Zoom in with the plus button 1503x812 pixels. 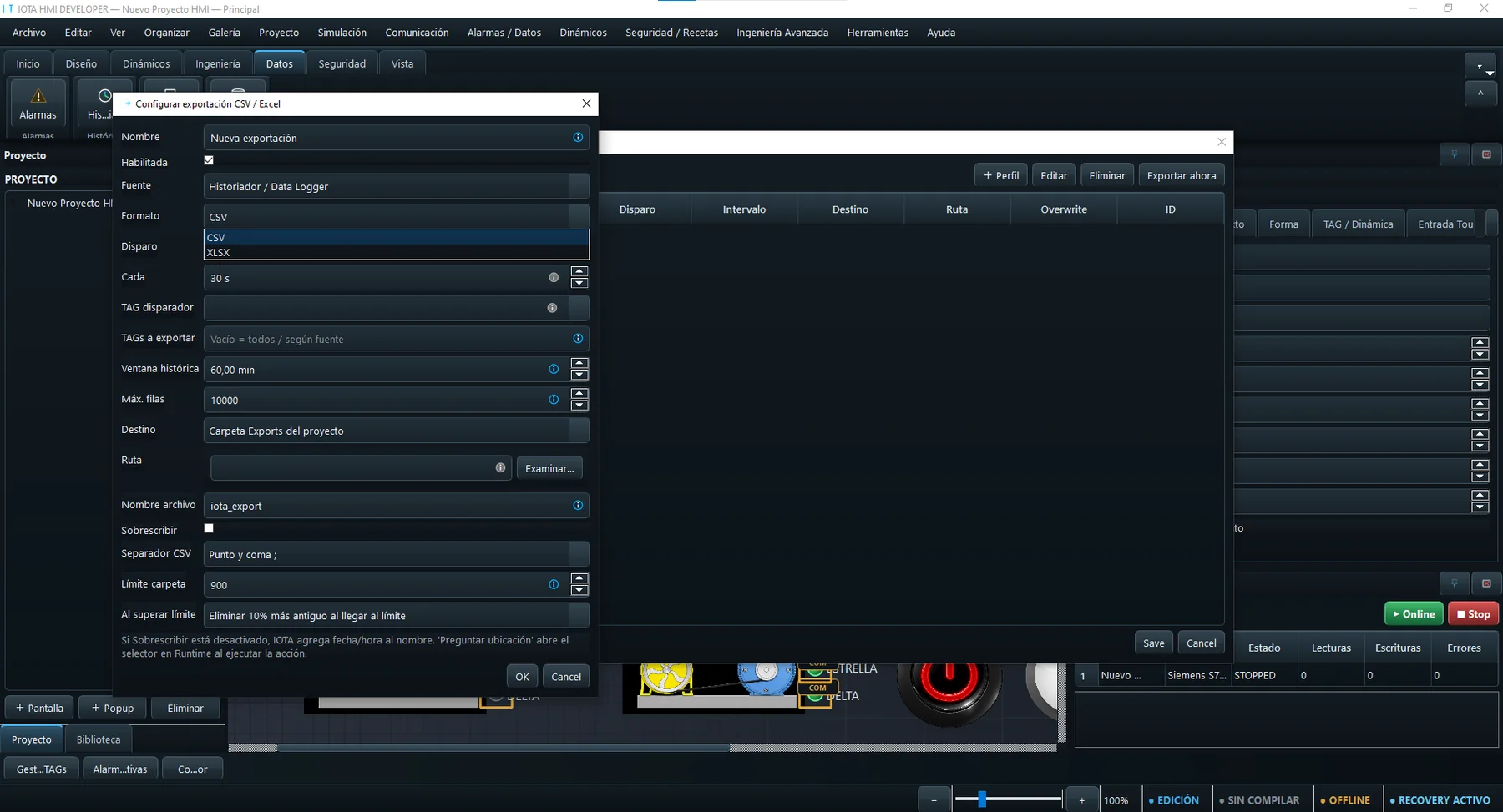(x=1081, y=800)
